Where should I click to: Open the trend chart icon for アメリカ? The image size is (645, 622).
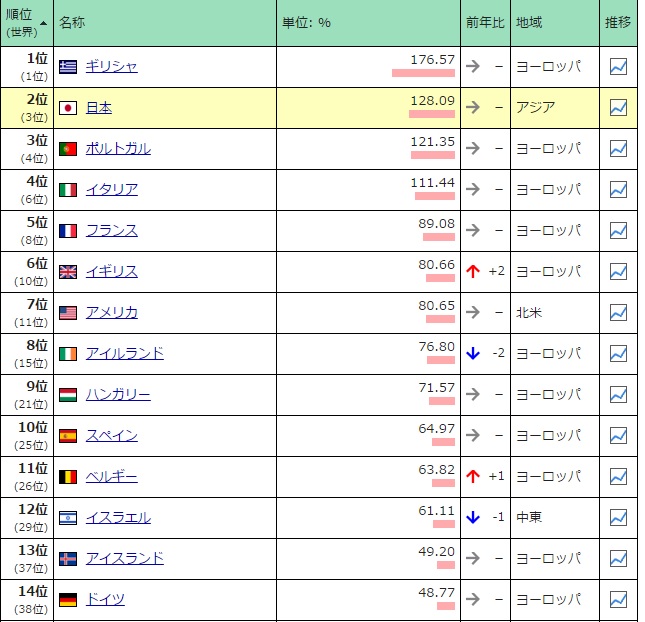click(x=618, y=313)
